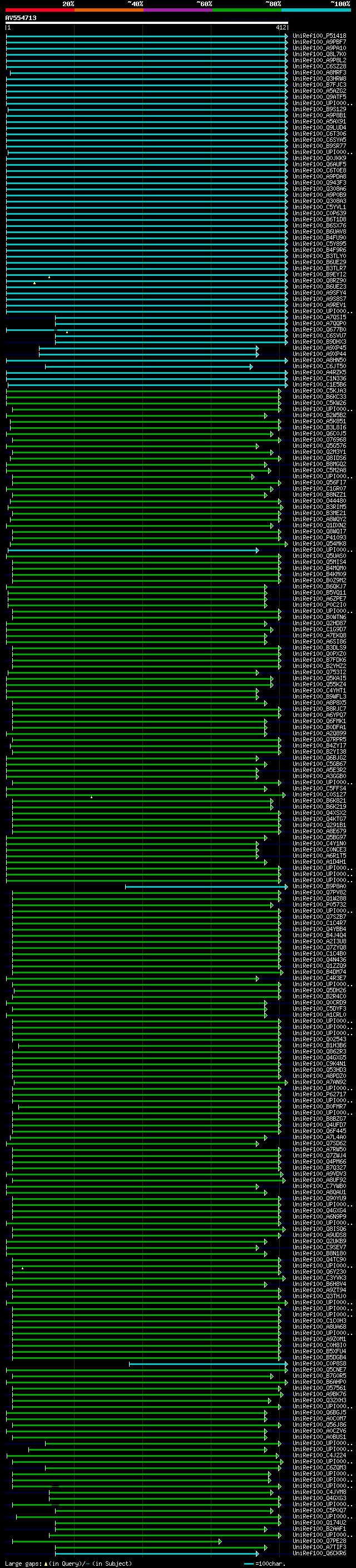Select hit UniRef100_C4J224
This screenshot has height=1568, width=356.
point(319,1456)
